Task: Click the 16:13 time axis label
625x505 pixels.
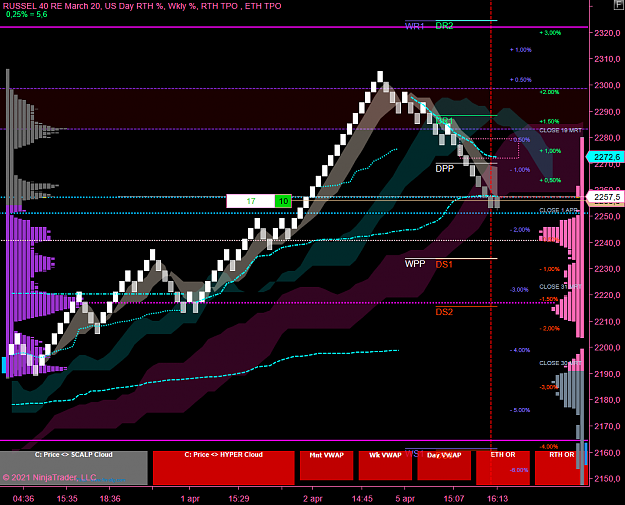Action: pos(498,499)
